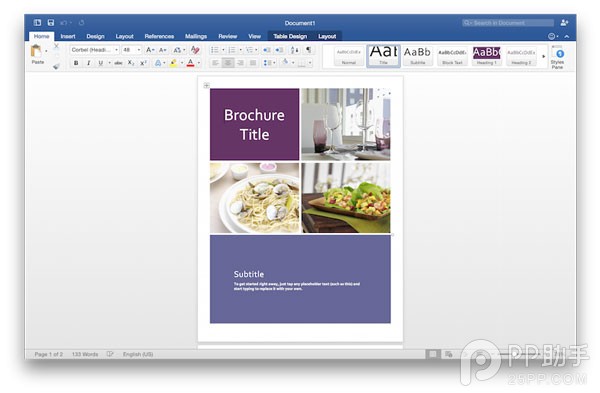
Task: Click the sidebar layout icon in title bar
Action: [x=37, y=23]
